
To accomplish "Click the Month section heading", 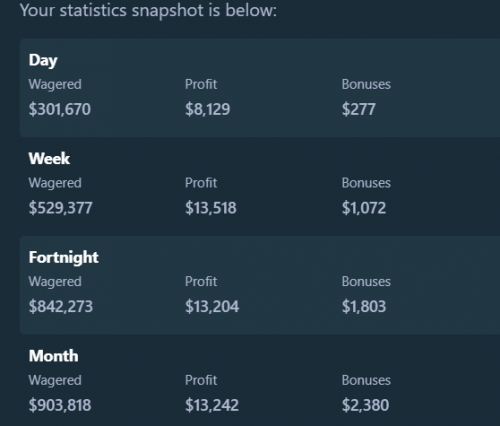I will click(x=54, y=356).
